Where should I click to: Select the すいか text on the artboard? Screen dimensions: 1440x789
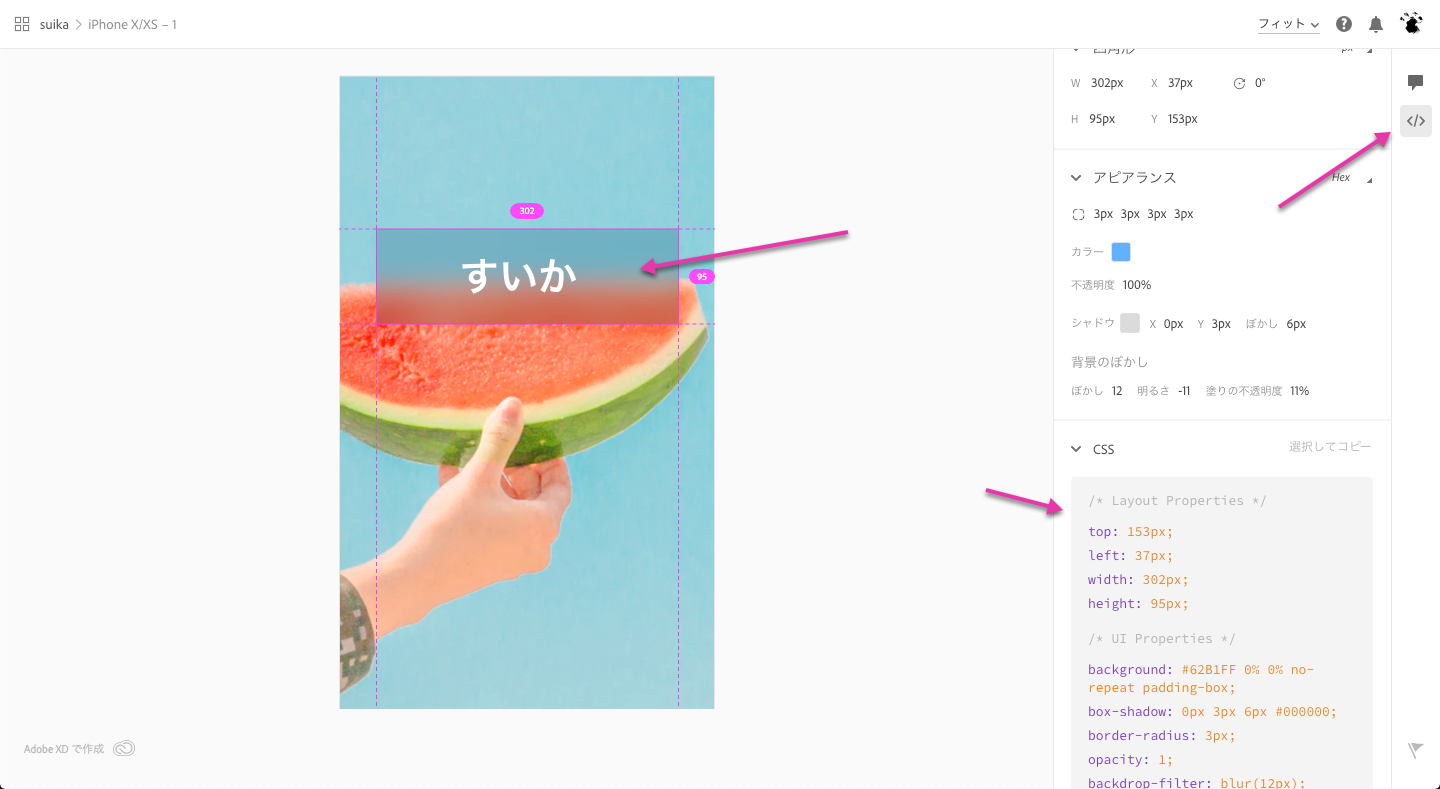click(520, 275)
